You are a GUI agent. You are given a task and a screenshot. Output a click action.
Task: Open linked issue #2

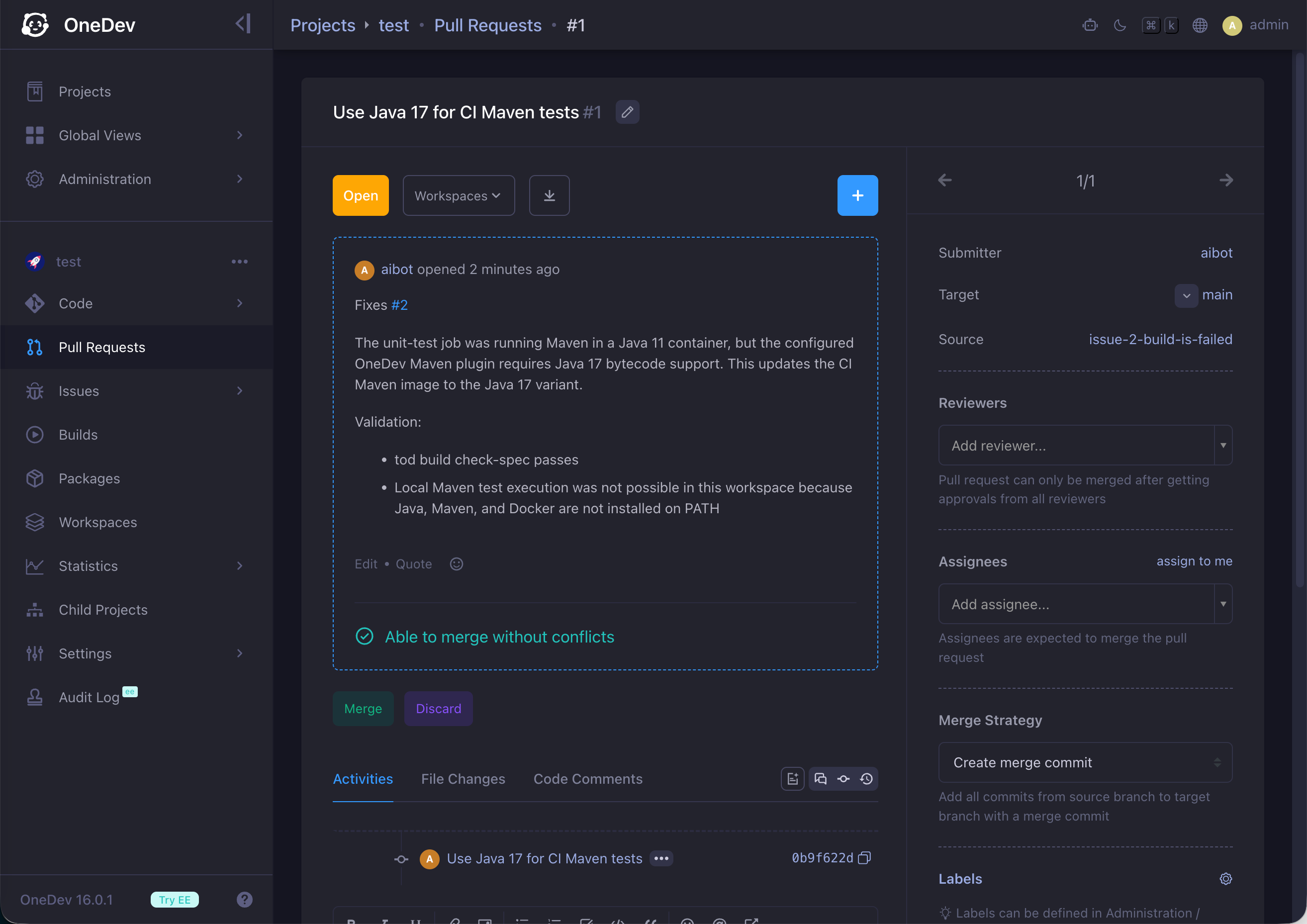coord(400,305)
